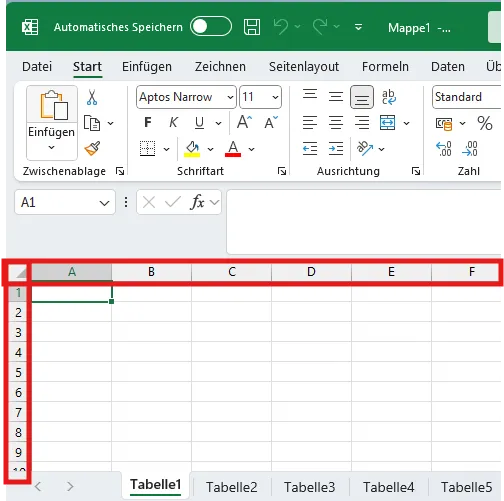
Task: Open the font size 11 dropdown
Action: tap(275, 97)
